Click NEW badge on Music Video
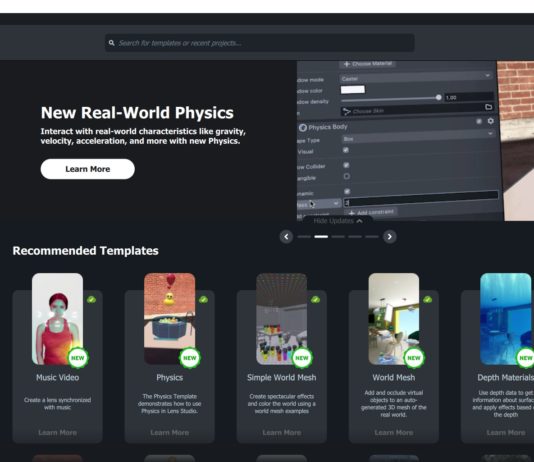The image size is (534, 462). click(78, 358)
